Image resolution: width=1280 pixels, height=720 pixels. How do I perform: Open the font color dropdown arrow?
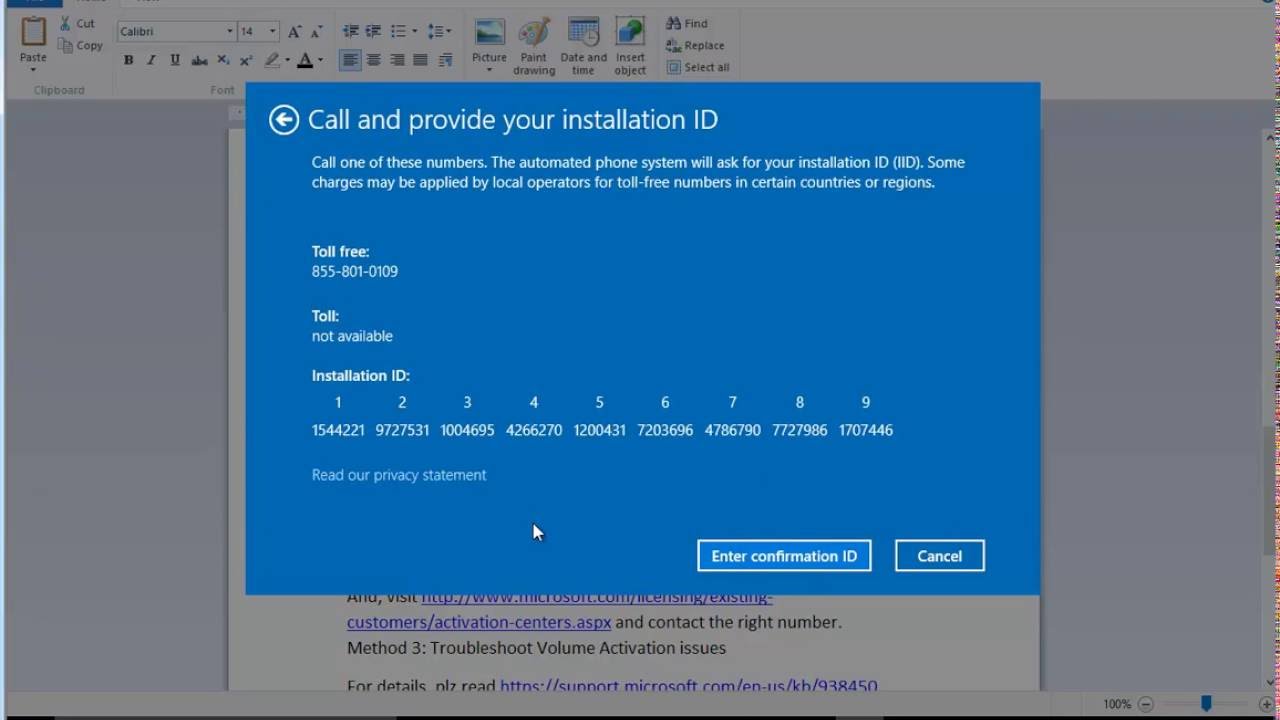[320, 60]
